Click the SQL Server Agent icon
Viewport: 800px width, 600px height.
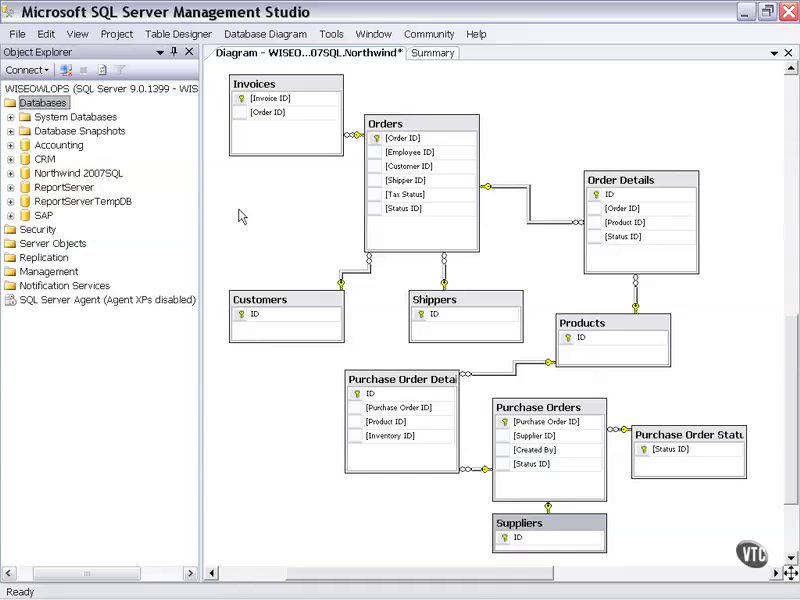10,300
